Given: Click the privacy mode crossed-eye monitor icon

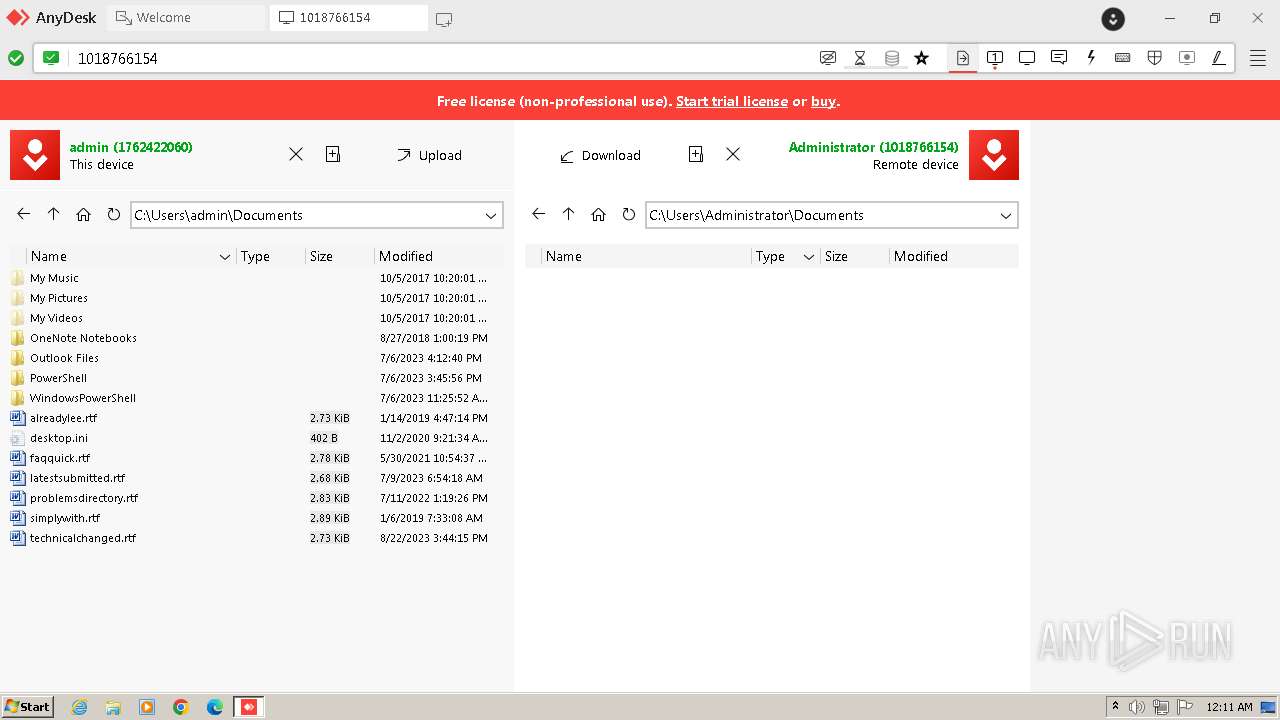Looking at the screenshot, I should click(828, 58).
